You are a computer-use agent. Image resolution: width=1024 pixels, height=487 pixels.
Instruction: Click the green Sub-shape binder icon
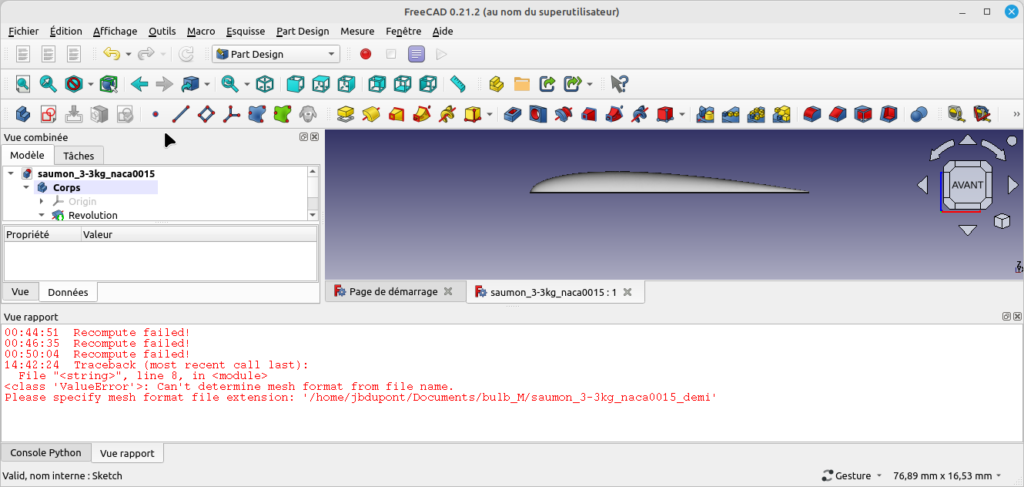[x=282, y=114]
